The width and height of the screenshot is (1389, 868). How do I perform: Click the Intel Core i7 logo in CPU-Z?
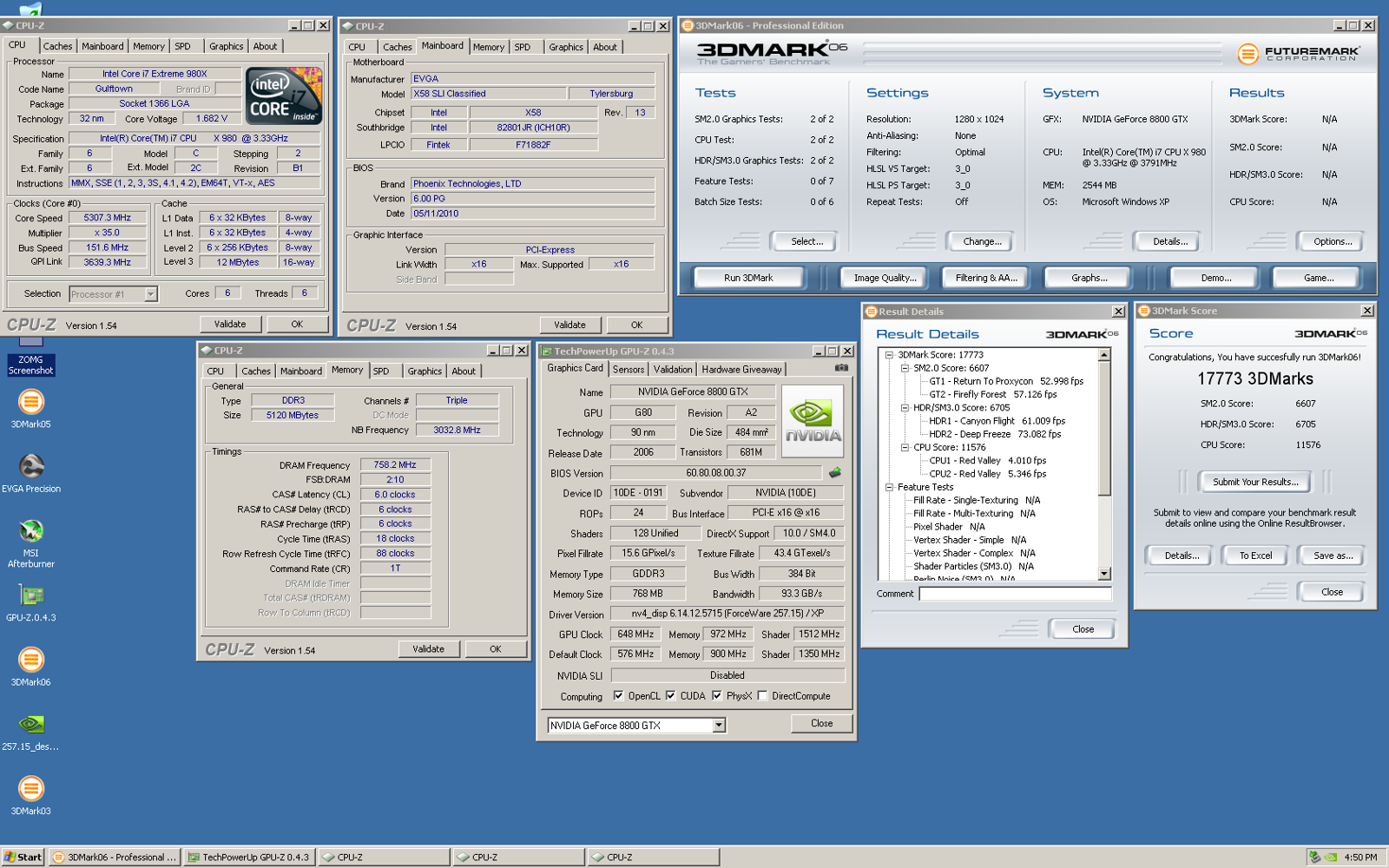(x=284, y=95)
